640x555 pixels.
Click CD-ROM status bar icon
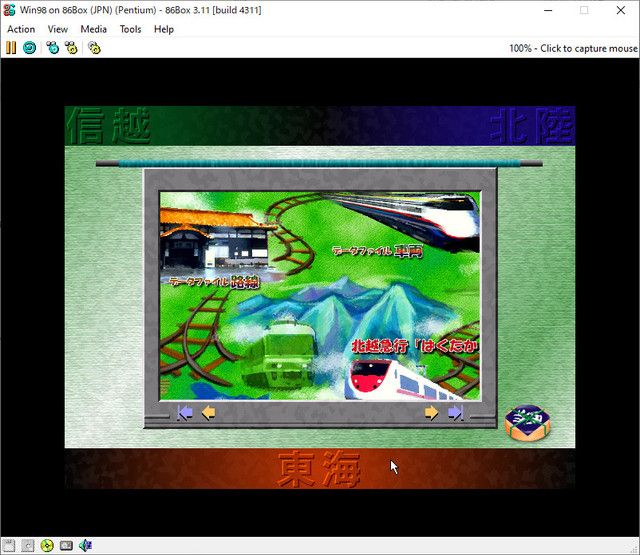(47, 545)
